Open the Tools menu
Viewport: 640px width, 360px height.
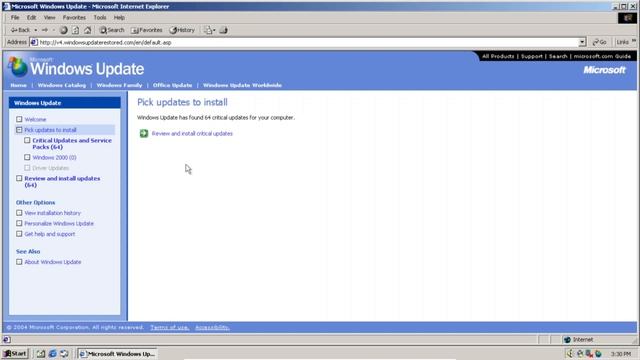[100, 18]
